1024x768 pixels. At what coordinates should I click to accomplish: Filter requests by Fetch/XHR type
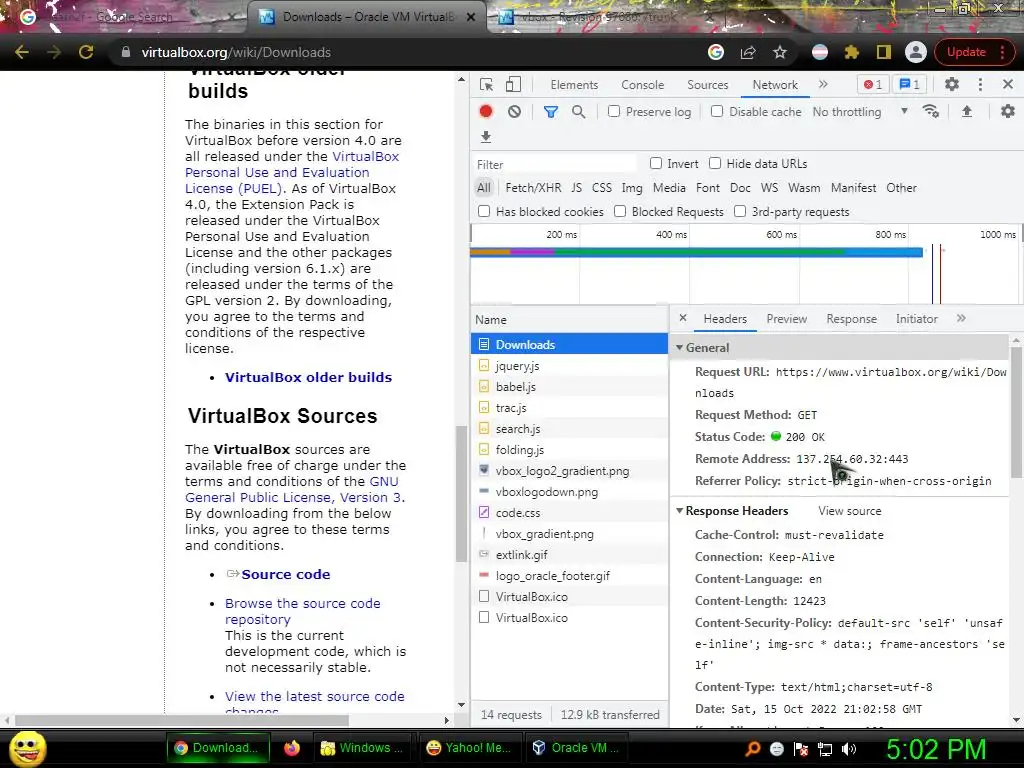(533, 187)
